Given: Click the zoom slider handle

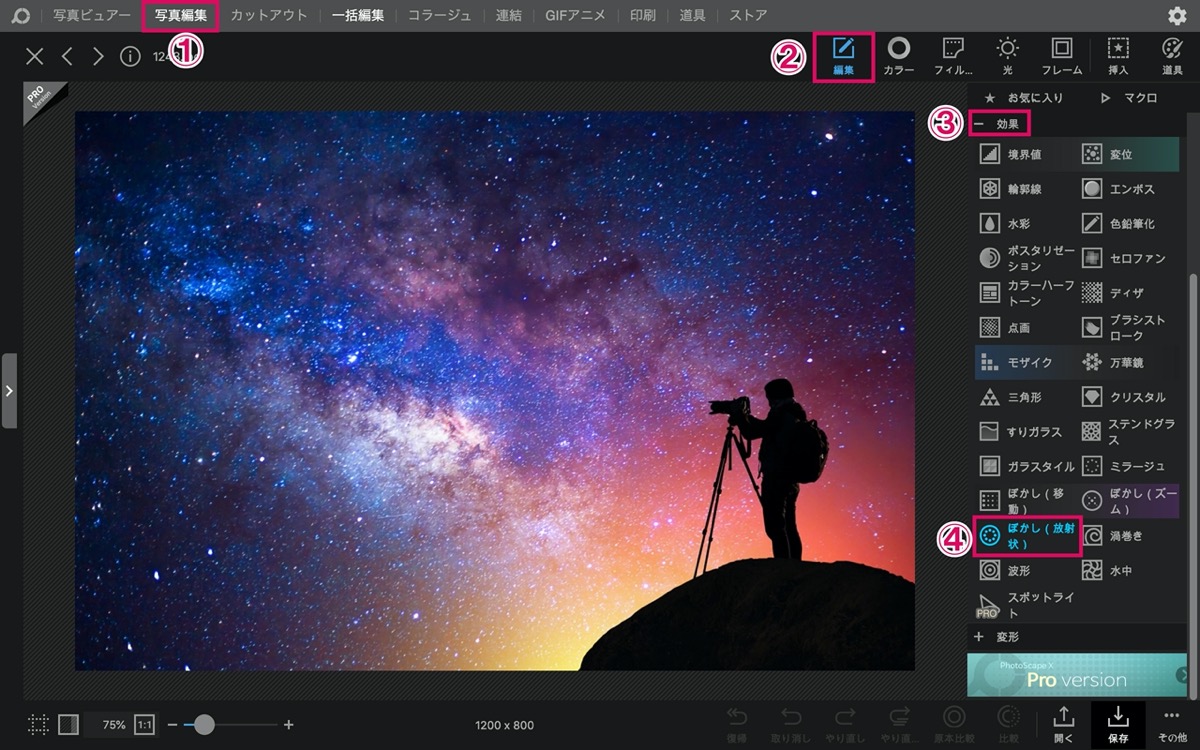Looking at the screenshot, I should [204, 724].
